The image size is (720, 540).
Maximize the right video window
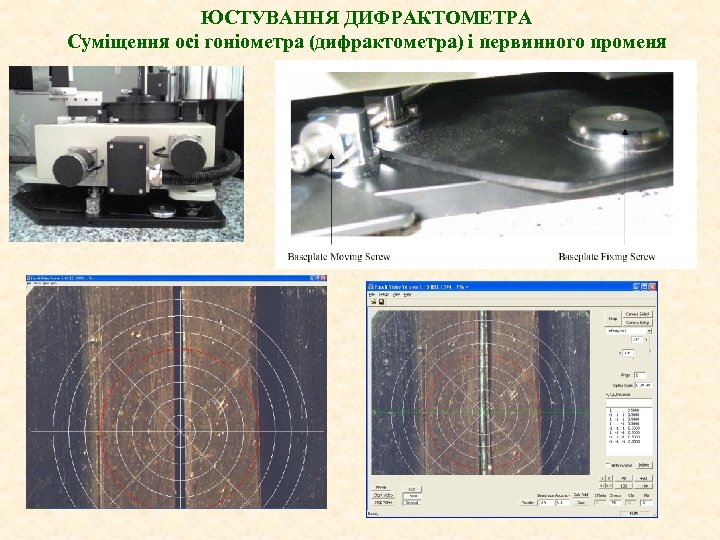(x=645, y=287)
